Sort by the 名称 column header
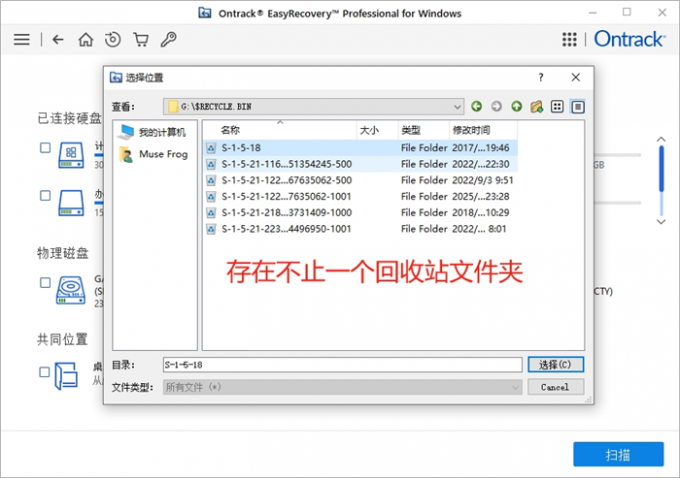 [x=280, y=130]
